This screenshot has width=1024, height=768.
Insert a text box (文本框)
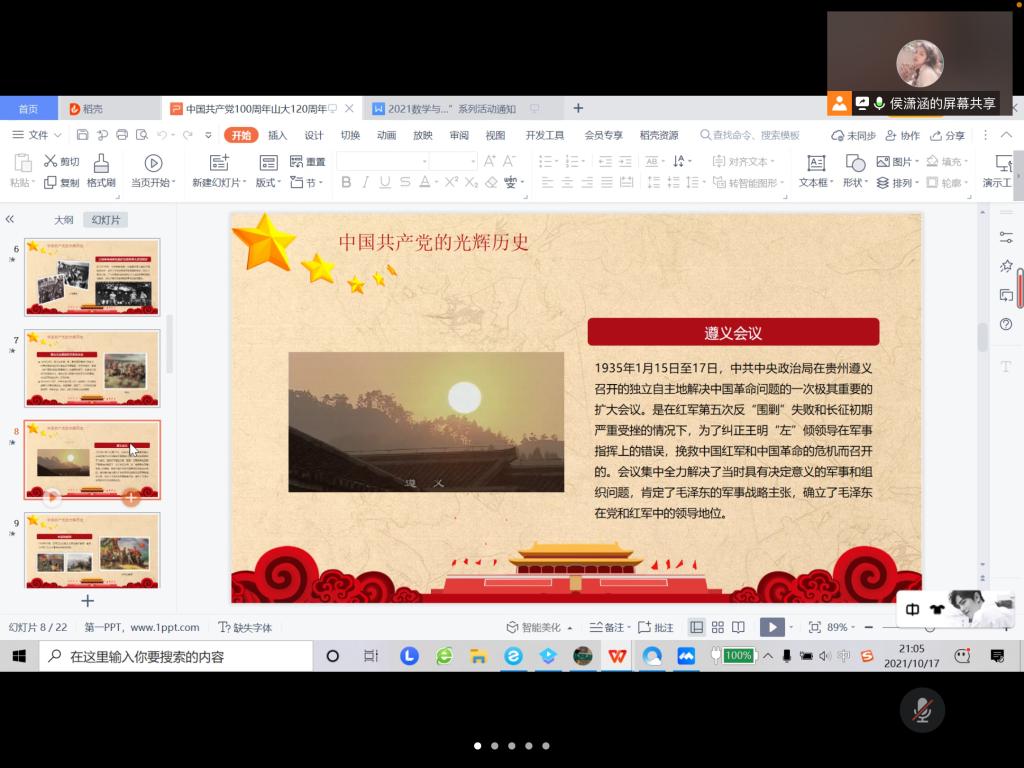[x=816, y=163]
